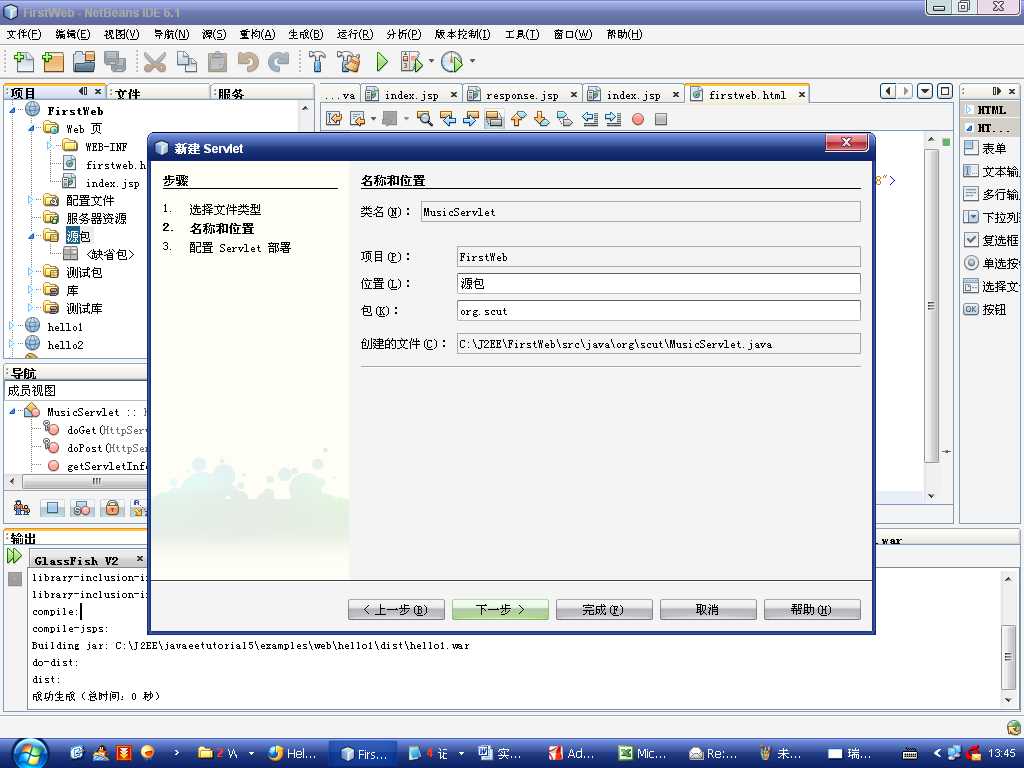Click the GlassFish V2 output tab
The width and height of the screenshot is (1024, 768).
coord(76,561)
